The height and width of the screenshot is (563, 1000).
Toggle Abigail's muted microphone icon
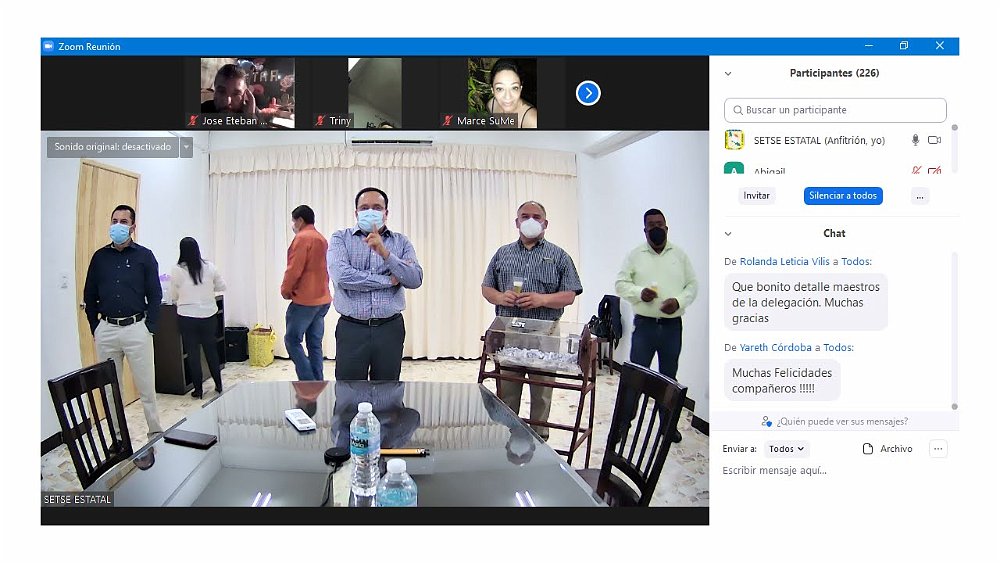(x=915, y=171)
